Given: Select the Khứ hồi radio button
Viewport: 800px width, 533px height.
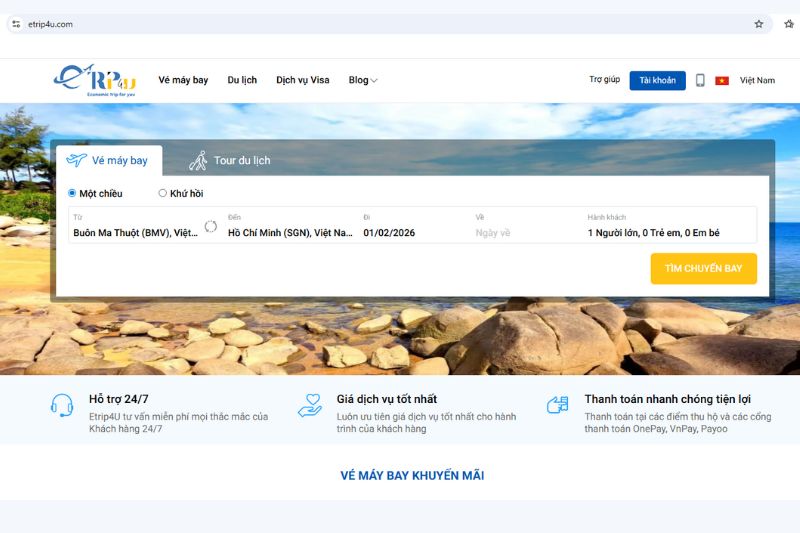Looking at the screenshot, I should coord(162,193).
